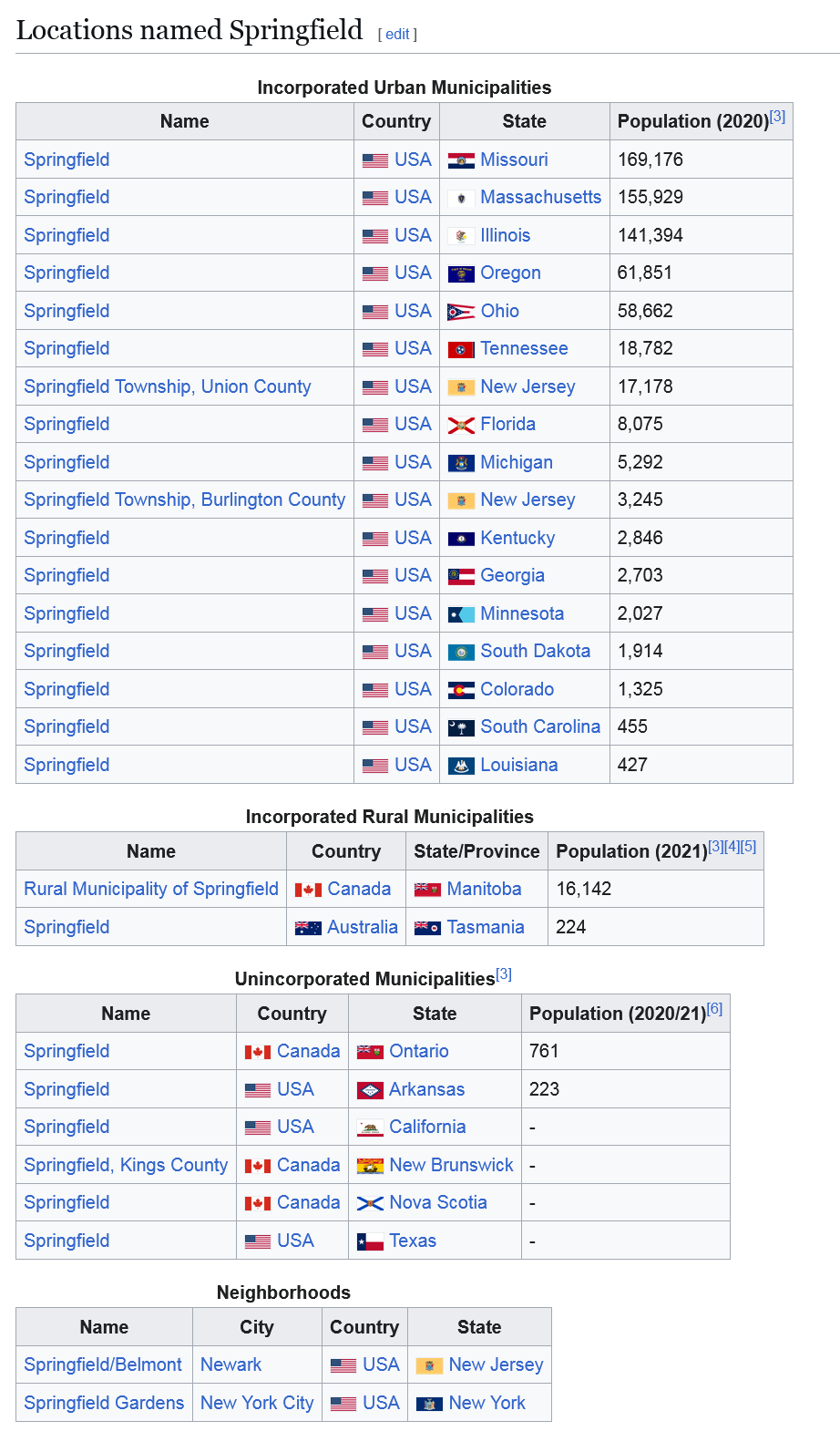Screen dimensions: 840x1452
Task: Open footnote 3 beside Unincorporated Municipalities caption
Action: 504,974
